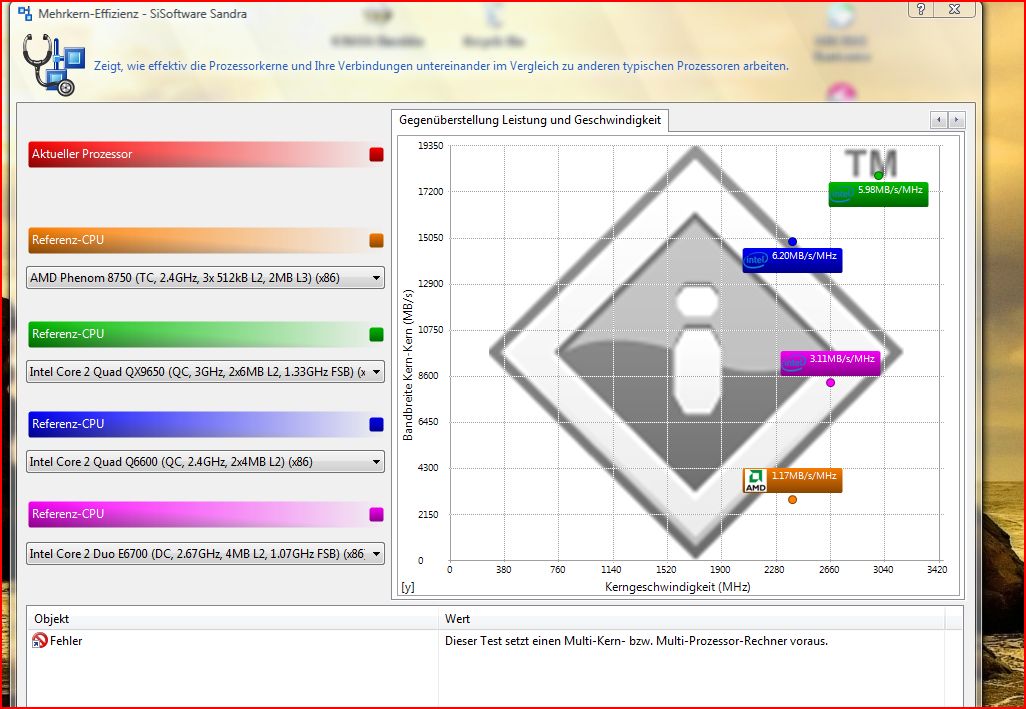Click the Objekt column header
Screen dimensions: 1026x709
pos(232,619)
